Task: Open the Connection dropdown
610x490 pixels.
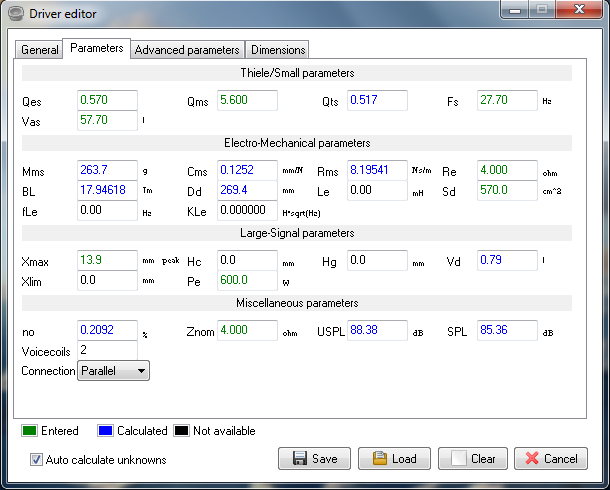Action: coord(113,371)
